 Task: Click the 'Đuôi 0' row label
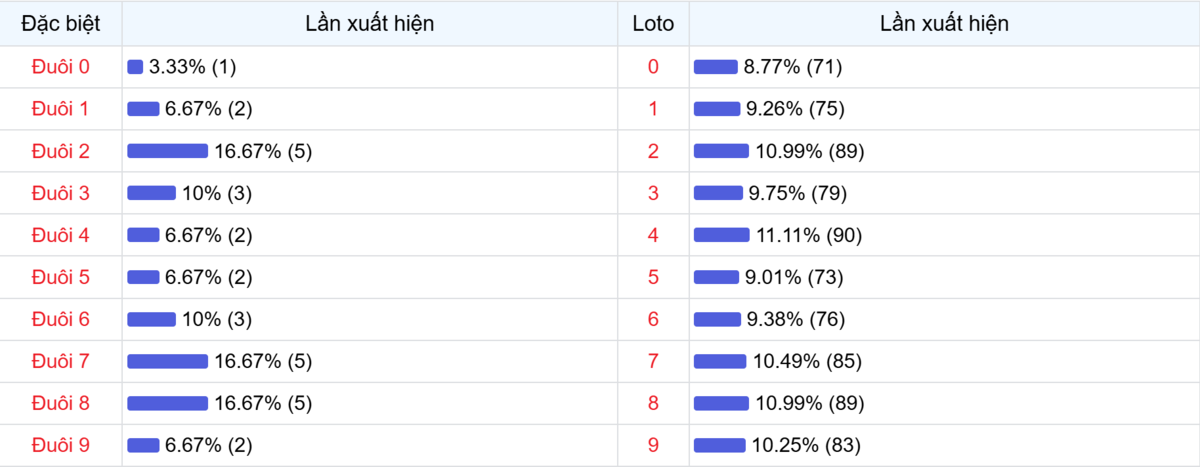click(61, 67)
